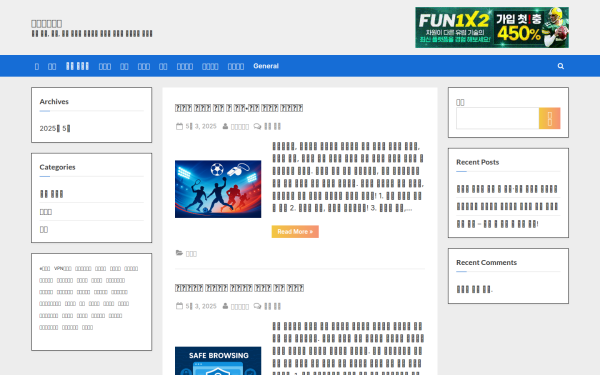600x375 pixels.
Task: Click the date 5 3, 2025 above the Safe Browsing post
Action: (x=201, y=306)
